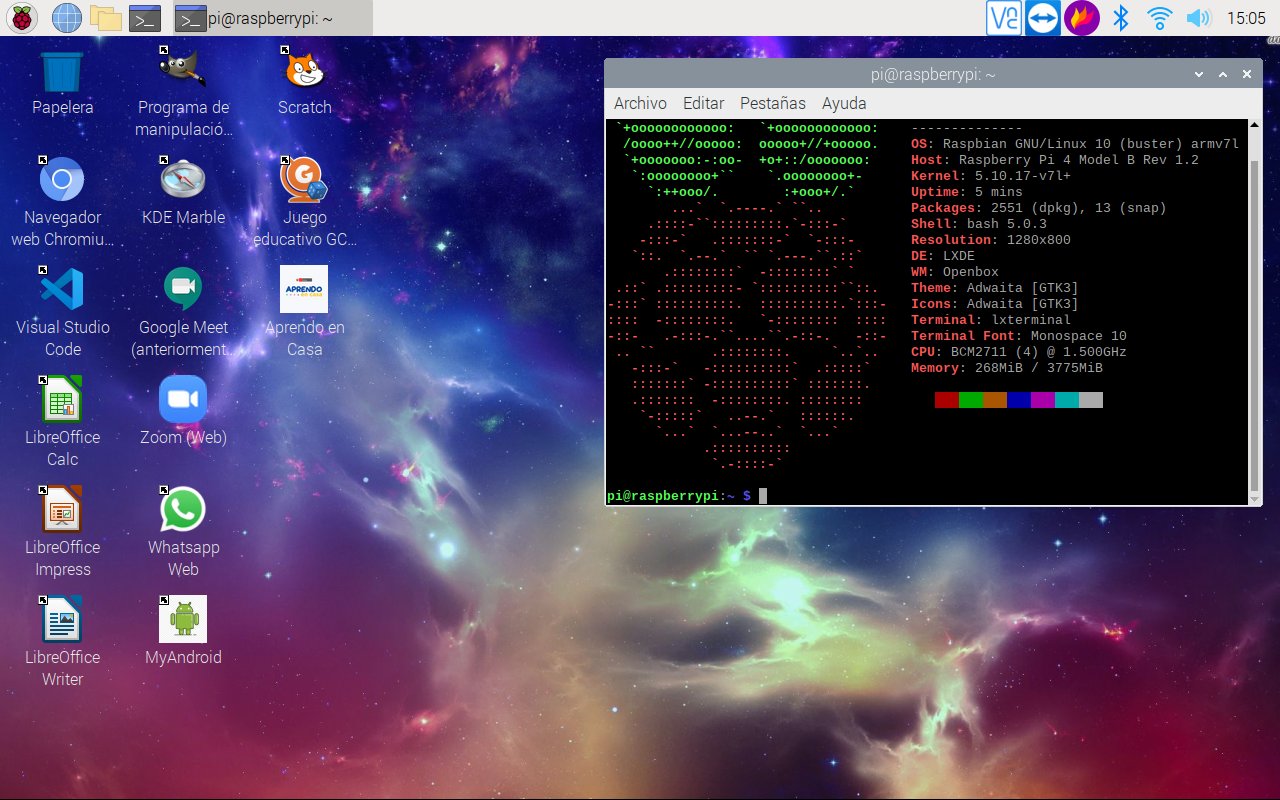Viewport: 1280px width, 800px height.
Task: Click the Bluetooth tray icon
Action: click(1122, 17)
